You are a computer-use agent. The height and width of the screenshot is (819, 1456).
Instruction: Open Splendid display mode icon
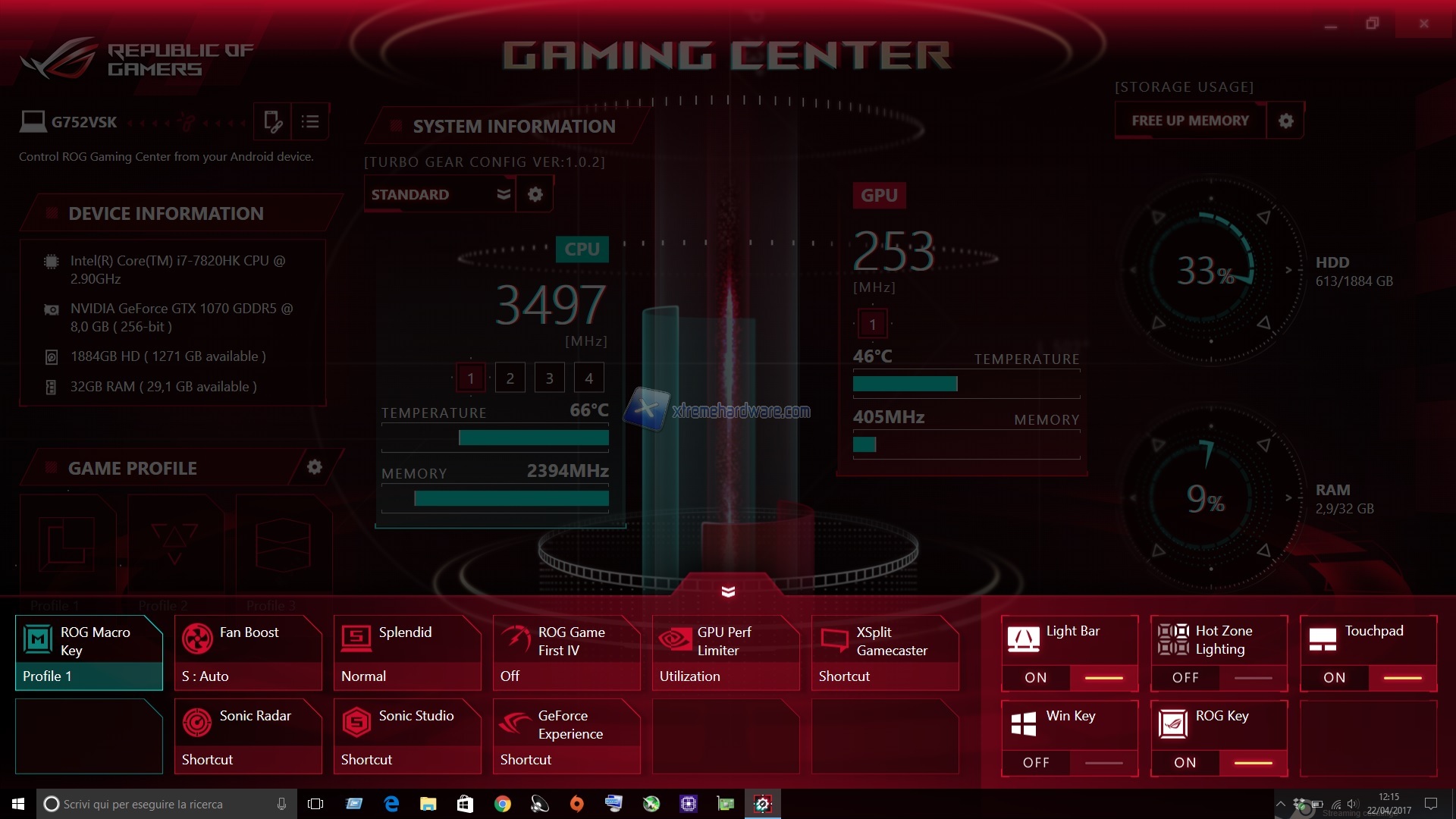tap(357, 639)
